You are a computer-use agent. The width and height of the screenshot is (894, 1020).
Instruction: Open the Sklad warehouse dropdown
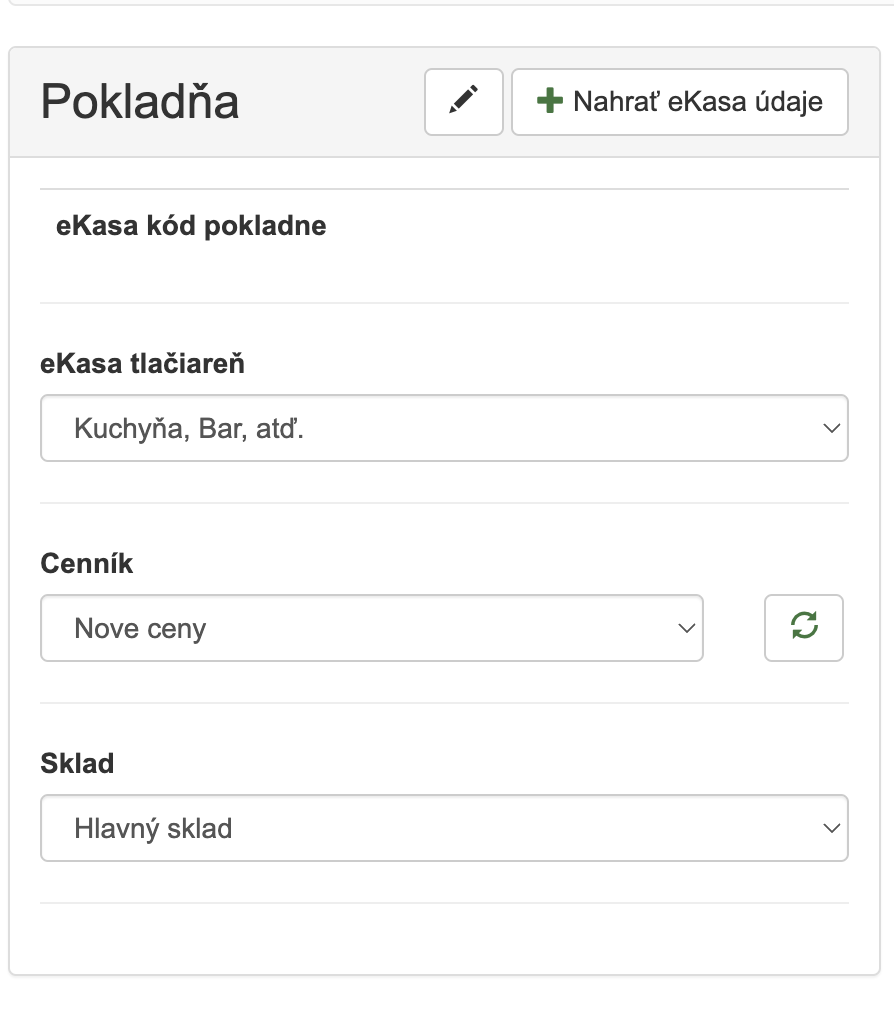[444, 828]
